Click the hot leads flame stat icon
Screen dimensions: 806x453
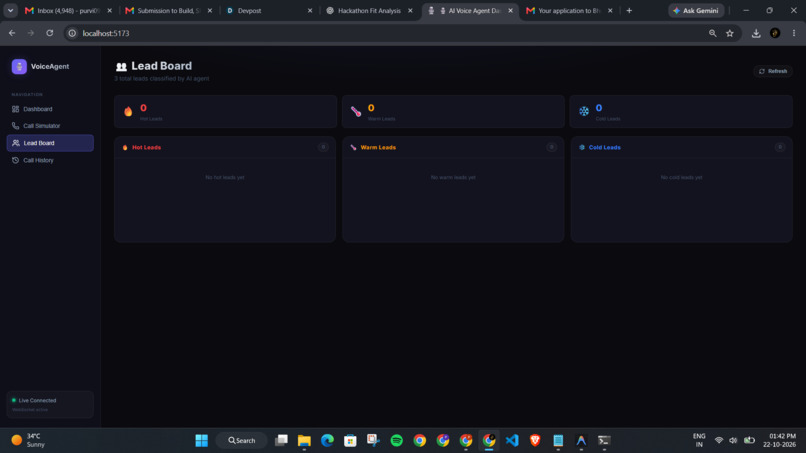[x=128, y=111]
